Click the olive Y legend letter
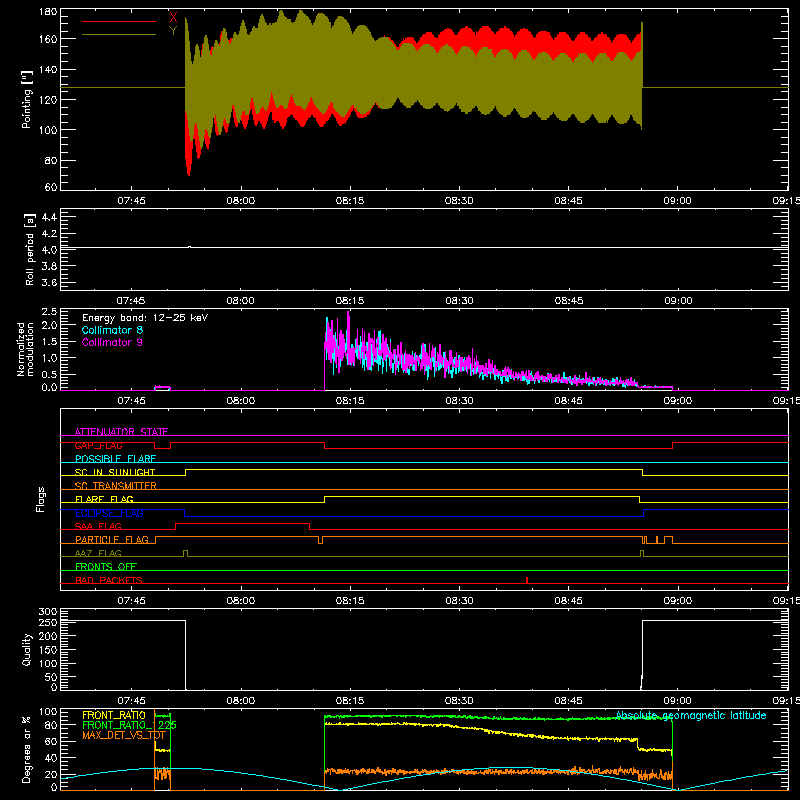The width and height of the screenshot is (800, 800). coord(173,31)
